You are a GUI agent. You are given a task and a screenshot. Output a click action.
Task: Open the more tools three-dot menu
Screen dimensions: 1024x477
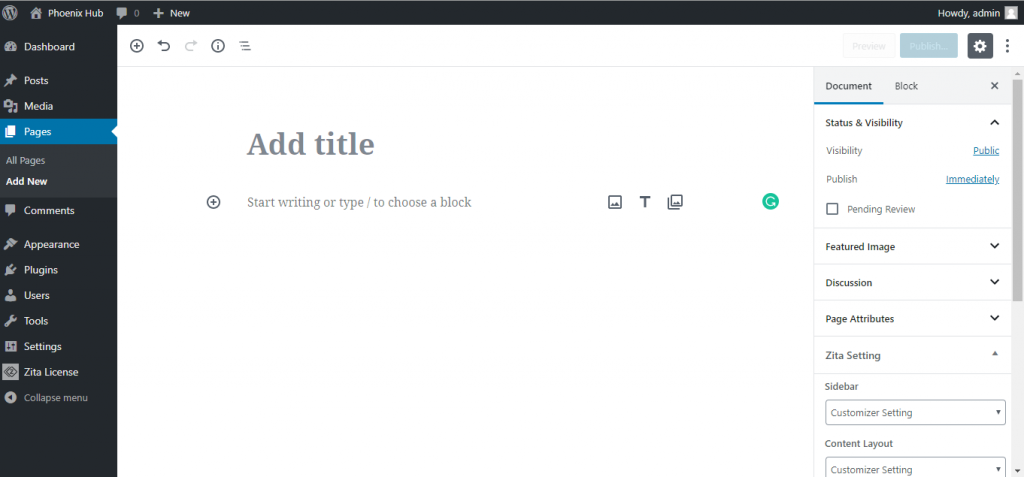tap(1007, 46)
